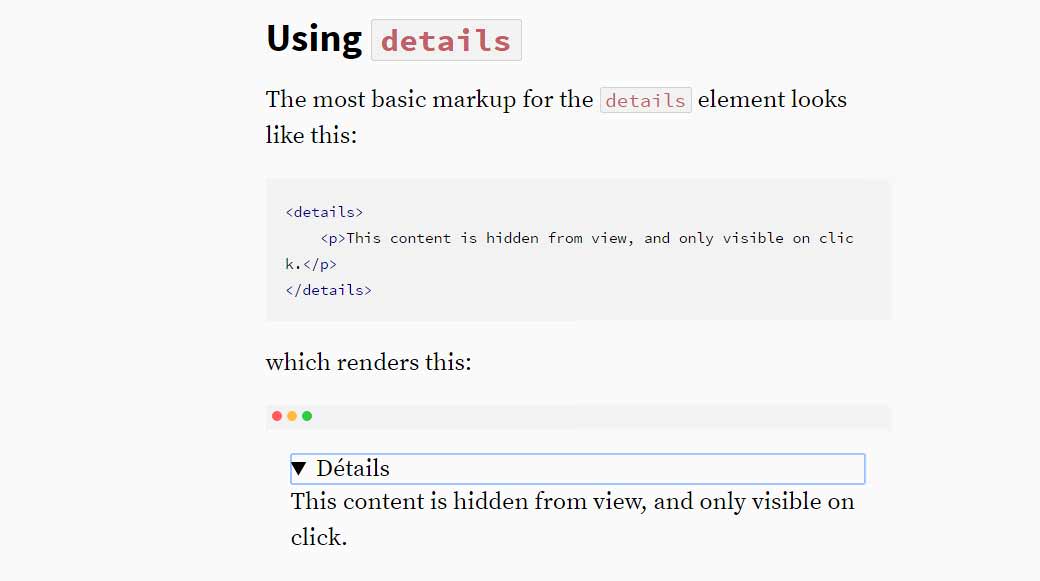Image resolution: width=1040 pixels, height=581 pixels.
Task: Click the yellow traffic-light dot
Action: (292, 415)
